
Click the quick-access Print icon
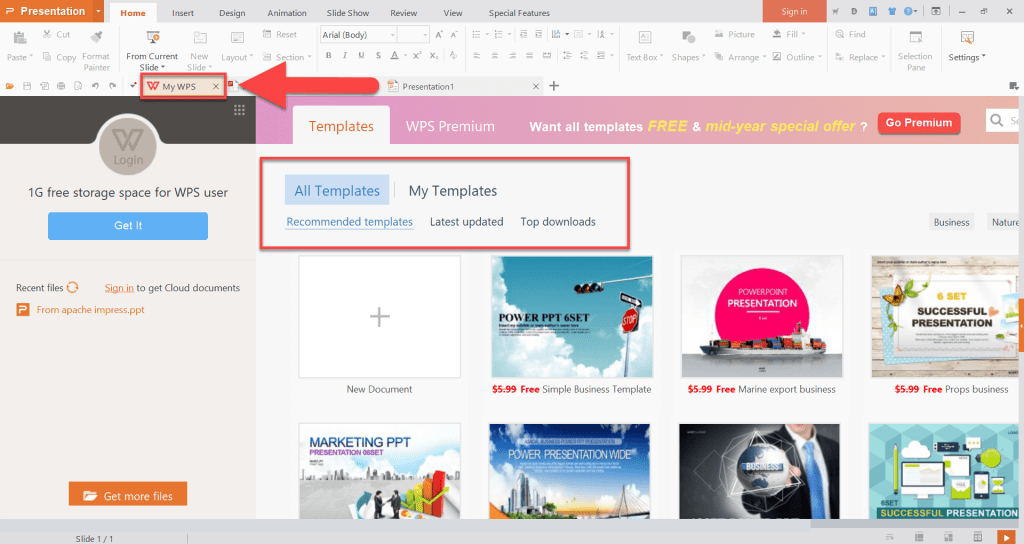[61, 86]
